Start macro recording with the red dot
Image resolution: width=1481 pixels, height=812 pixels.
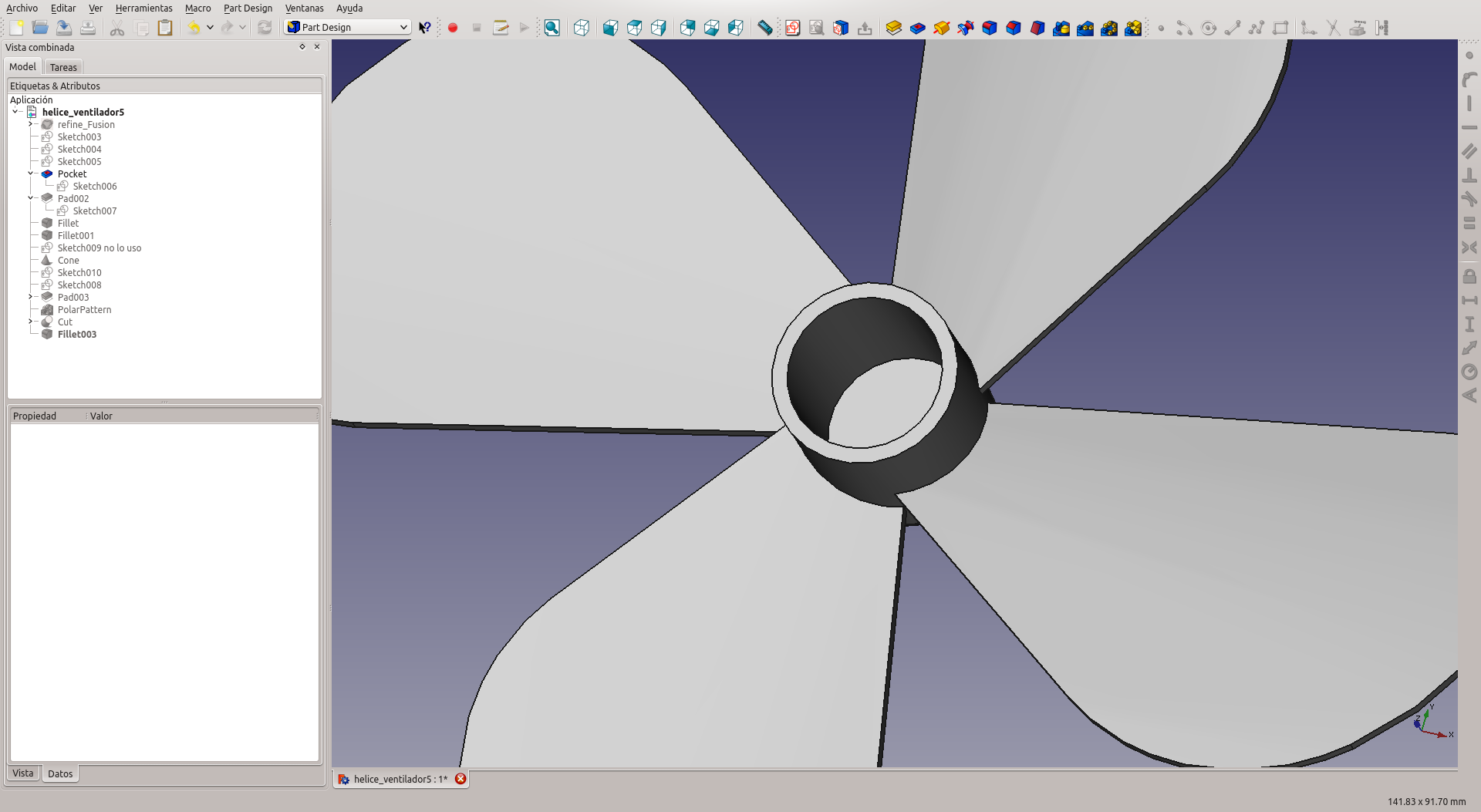453,28
